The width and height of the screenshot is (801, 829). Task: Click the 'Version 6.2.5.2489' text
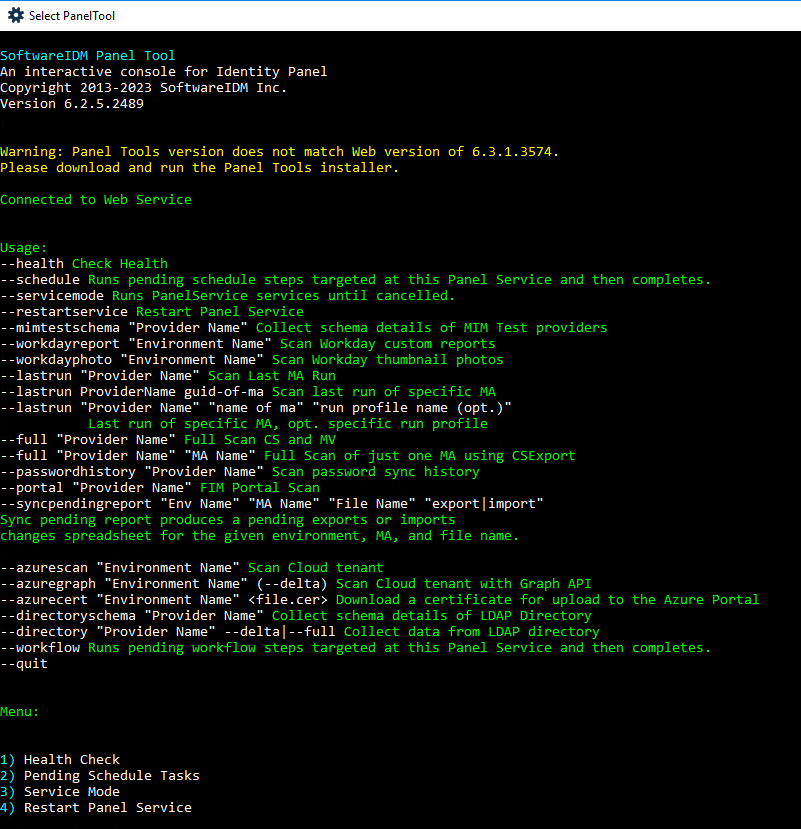(72, 104)
